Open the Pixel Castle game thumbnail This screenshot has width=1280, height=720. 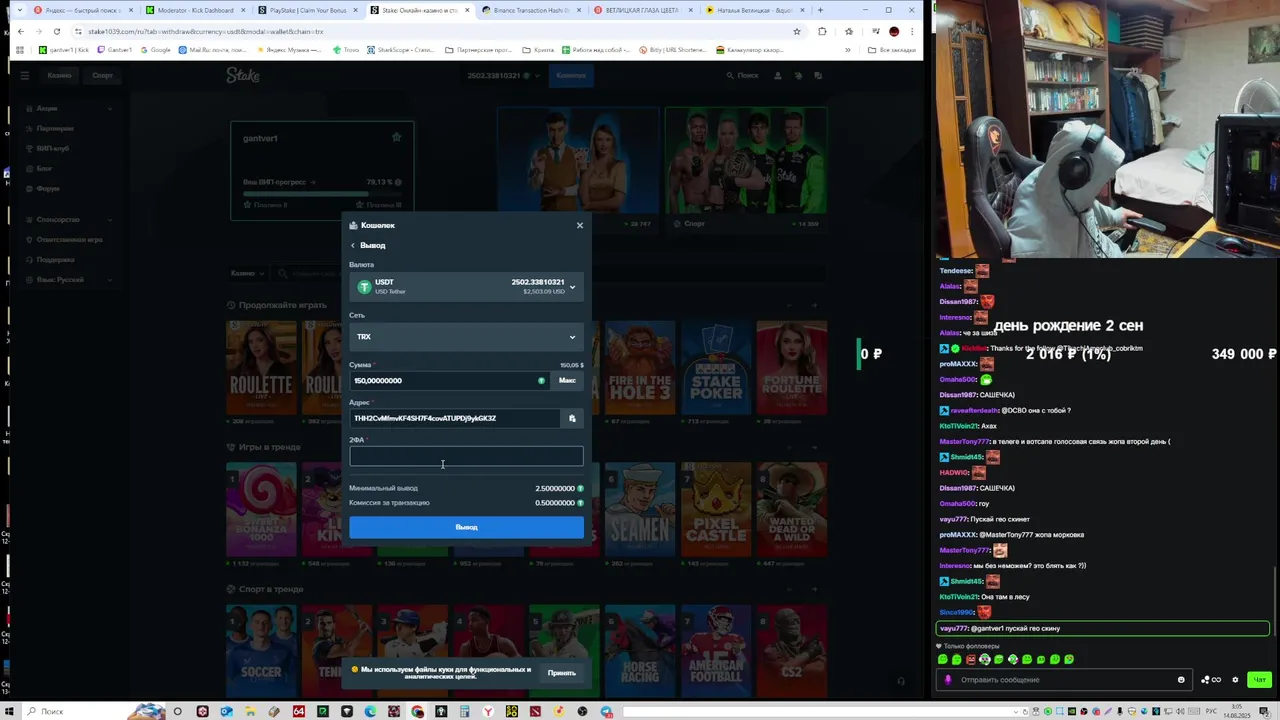point(716,510)
